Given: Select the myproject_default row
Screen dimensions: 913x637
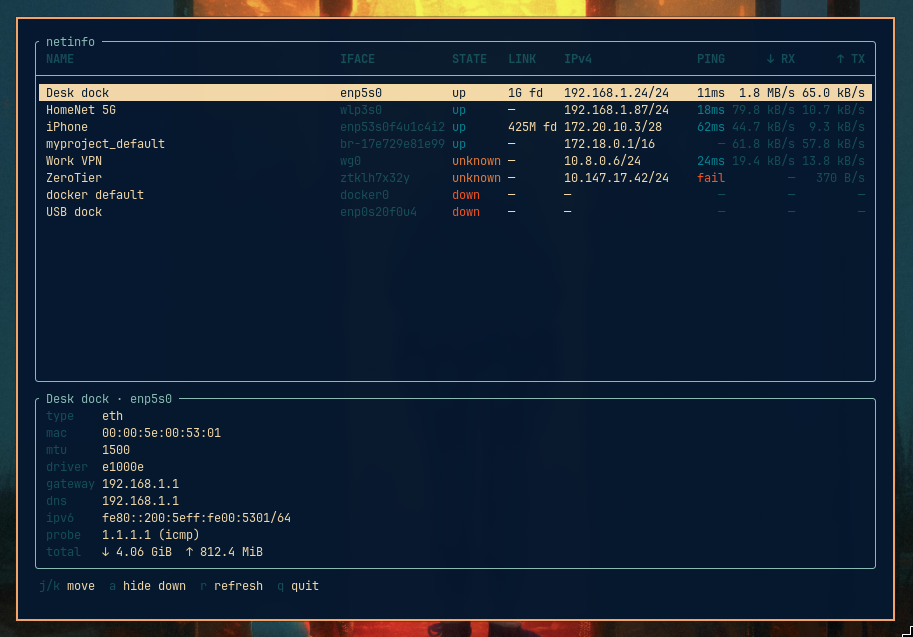Looking at the screenshot, I should [455, 143].
